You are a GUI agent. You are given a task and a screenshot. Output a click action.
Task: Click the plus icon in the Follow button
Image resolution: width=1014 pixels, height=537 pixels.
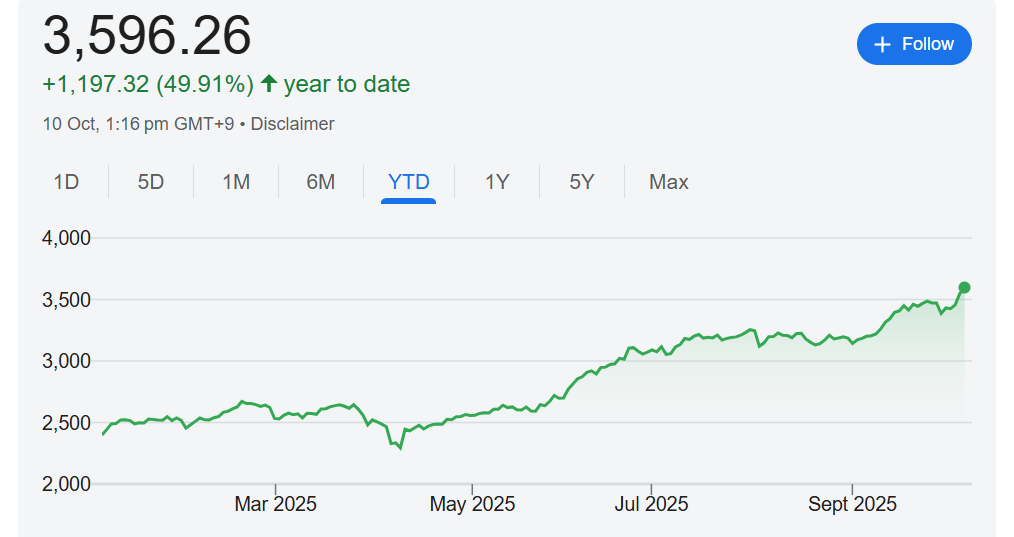click(x=882, y=45)
